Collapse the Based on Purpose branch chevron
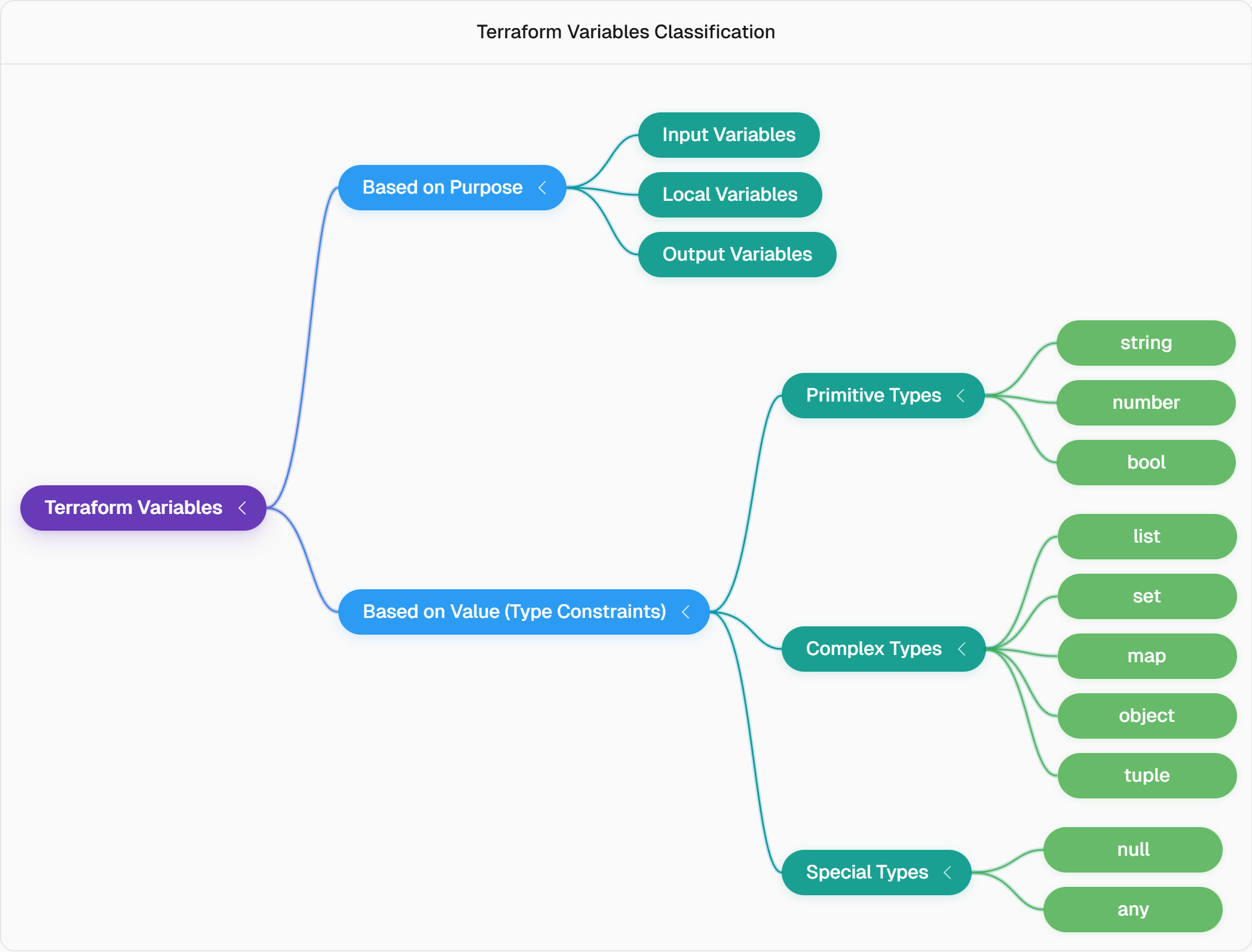 click(542, 188)
